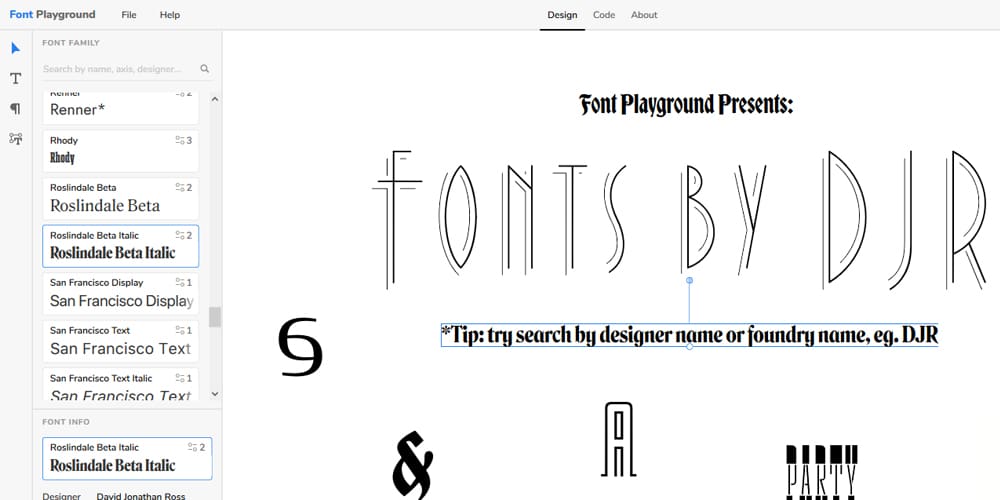Select the San Francisco Text font card
Screen dimensions: 1000x500
121,341
